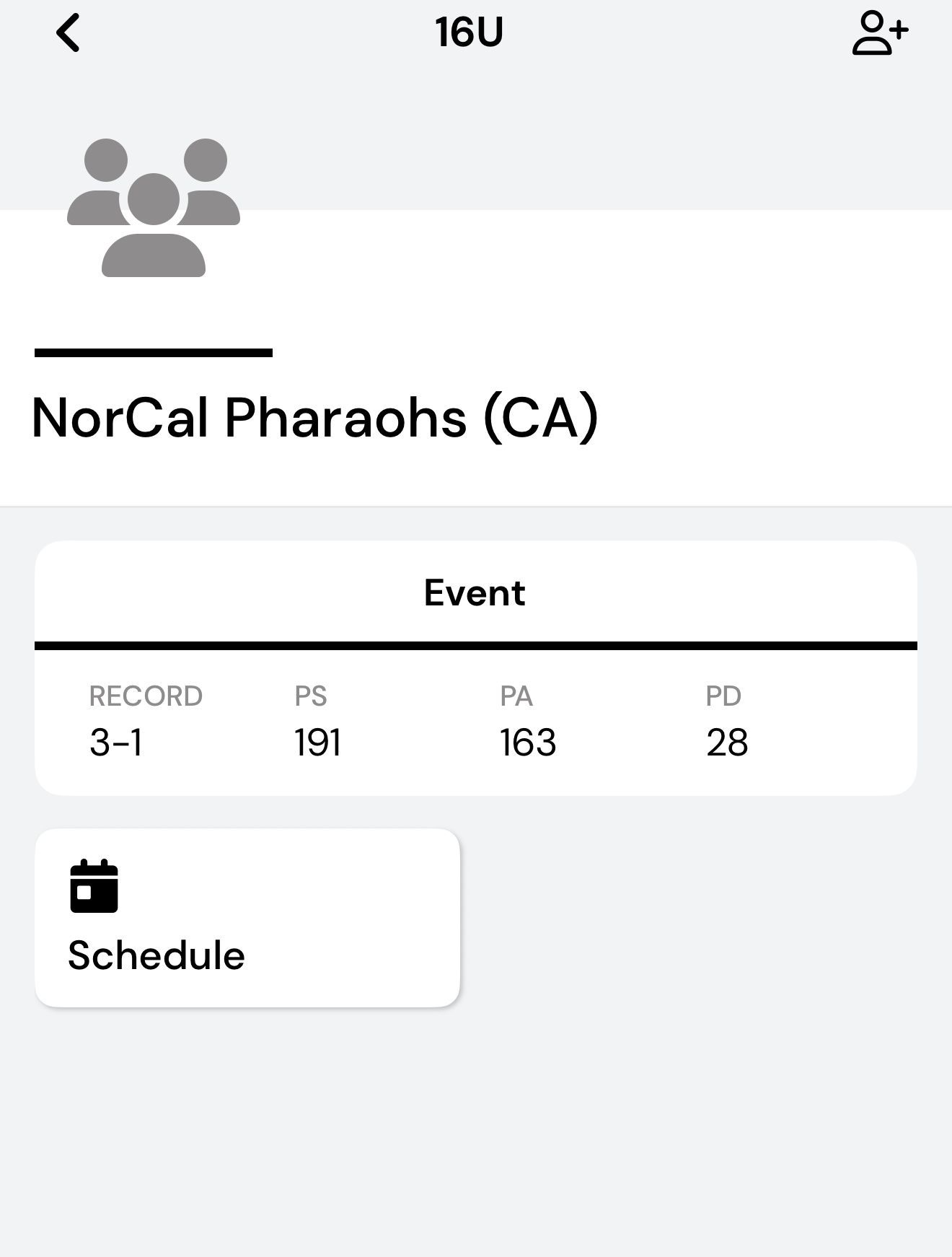Click the RECORD stat label
Viewport: 952px width, 1257px height.
tap(146, 696)
